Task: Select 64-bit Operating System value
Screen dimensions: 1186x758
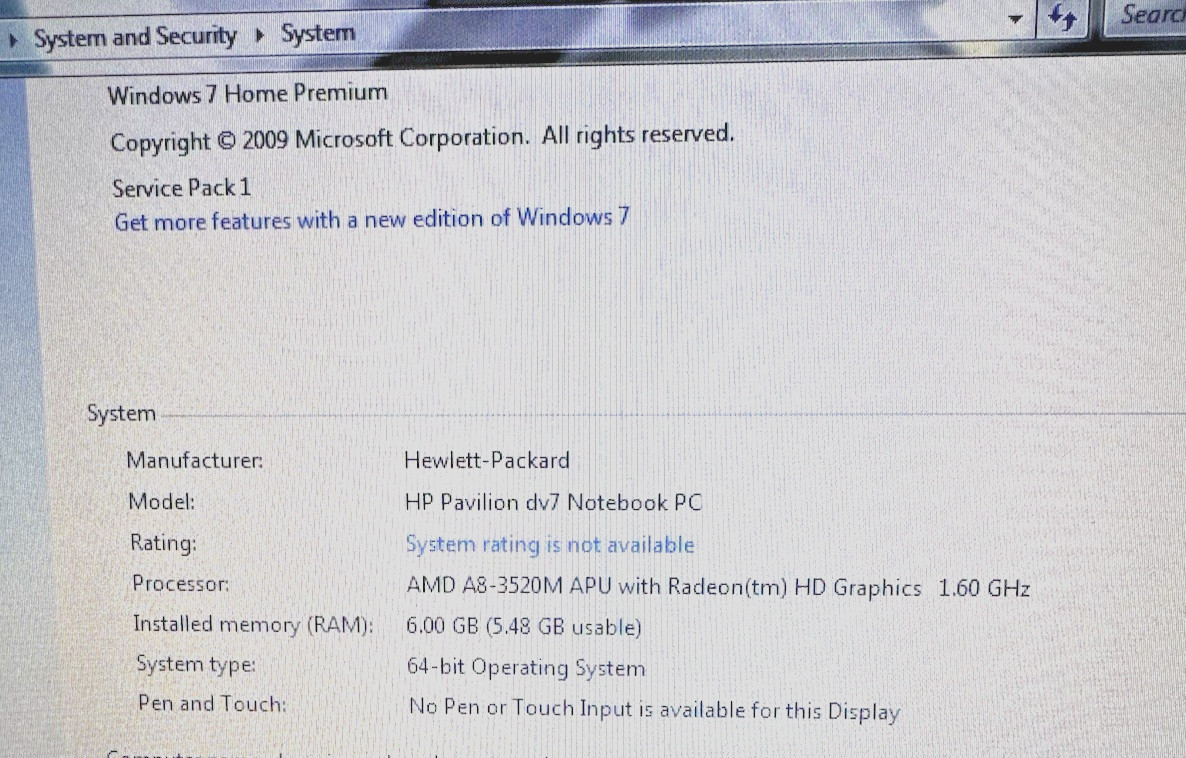Action: click(x=526, y=667)
